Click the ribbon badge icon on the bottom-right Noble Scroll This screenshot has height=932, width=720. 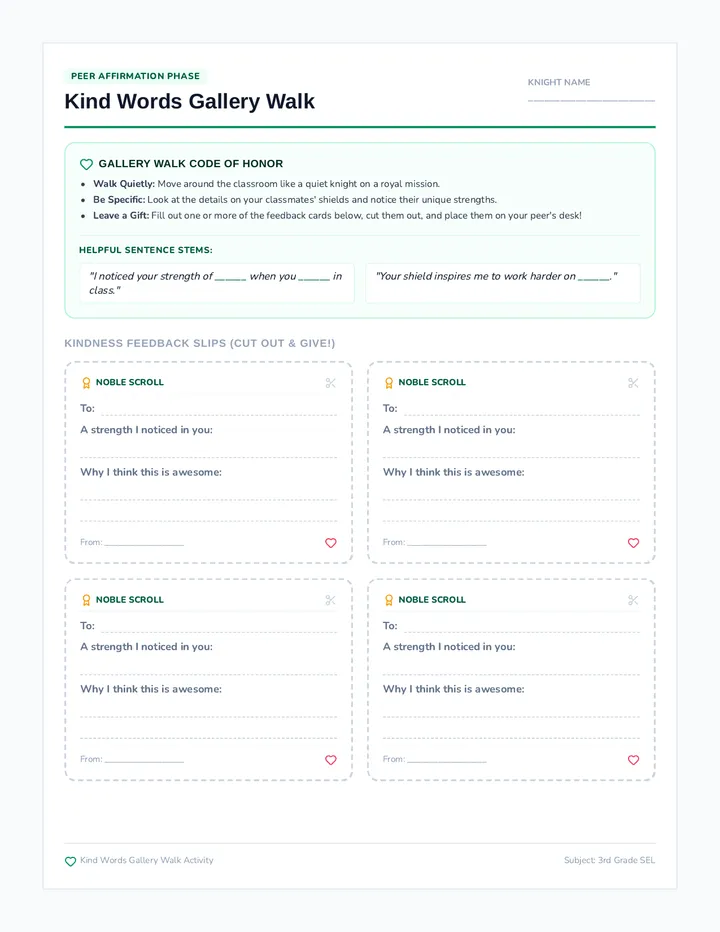pyautogui.click(x=389, y=600)
